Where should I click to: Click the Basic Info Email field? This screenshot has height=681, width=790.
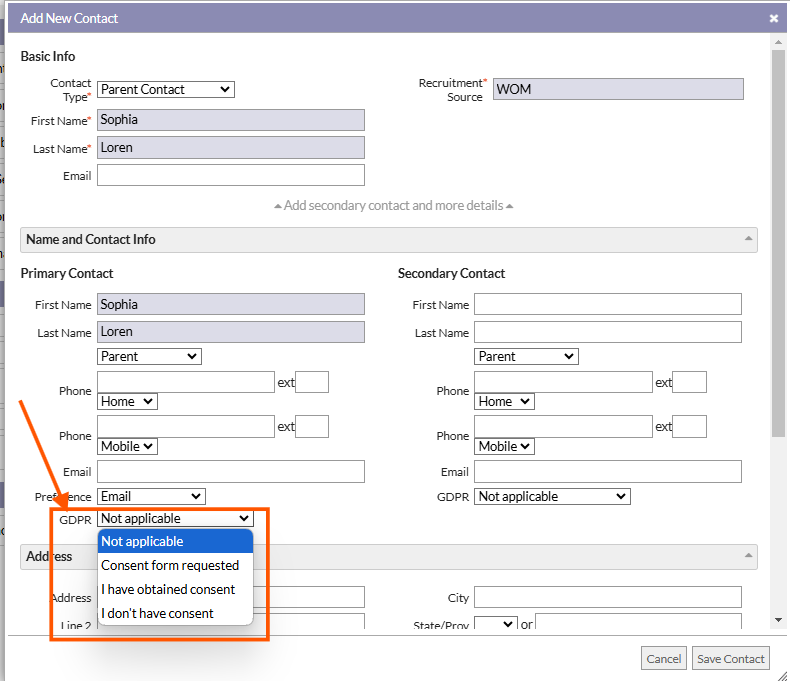[230, 175]
